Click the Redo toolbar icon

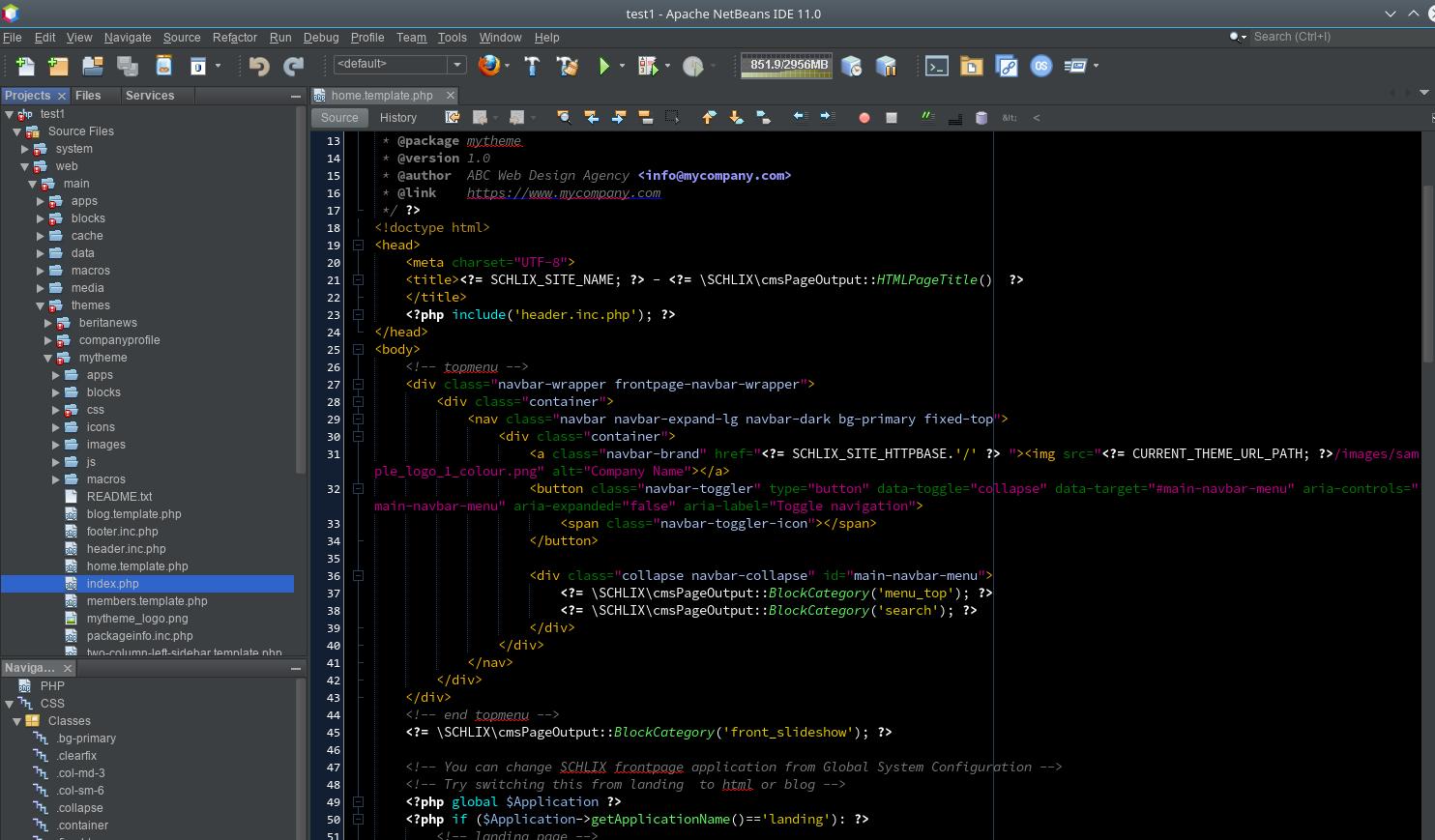[293, 66]
